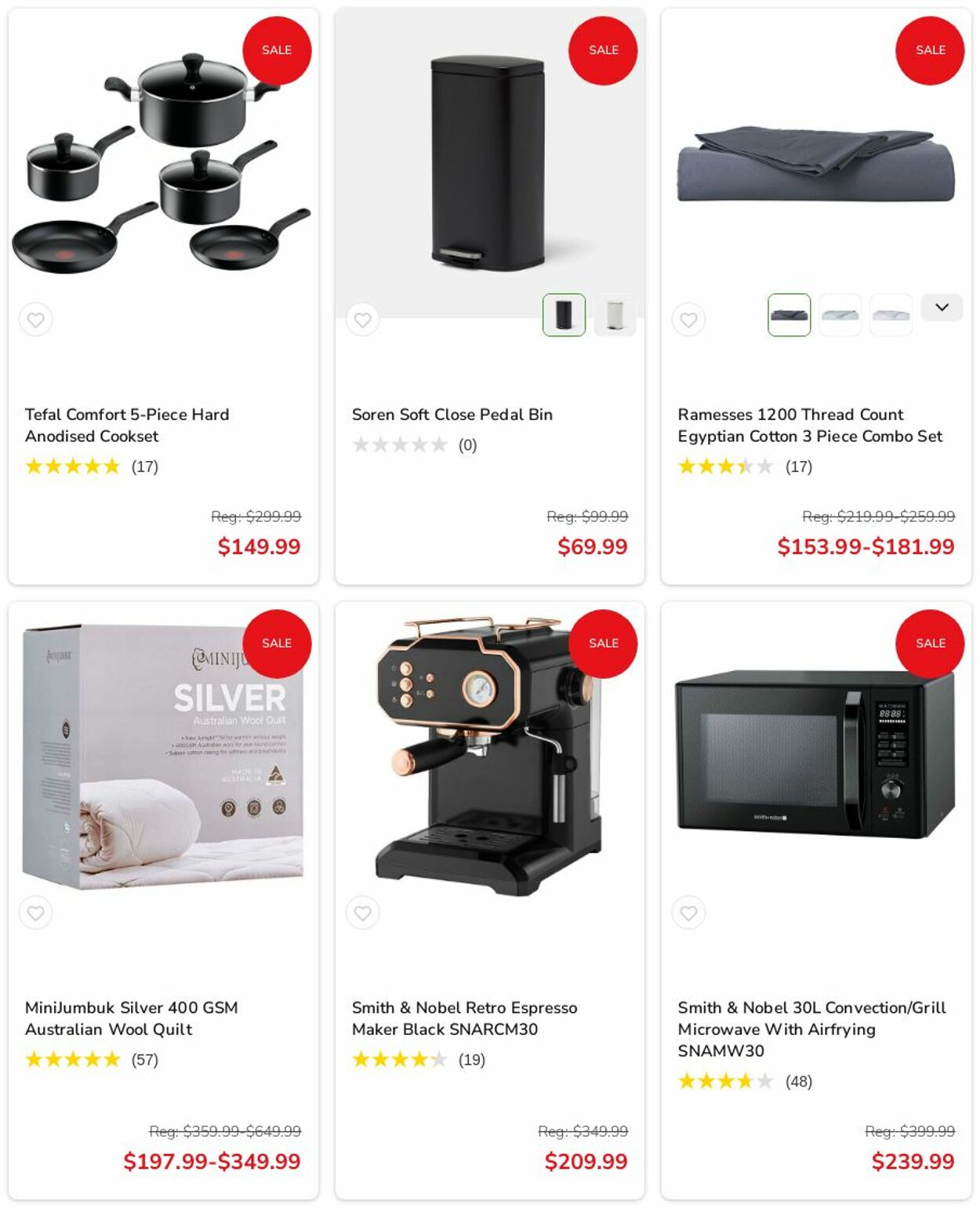
Task: Wishlist heart for Ramesses Combo Set
Action: click(x=688, y=320)
